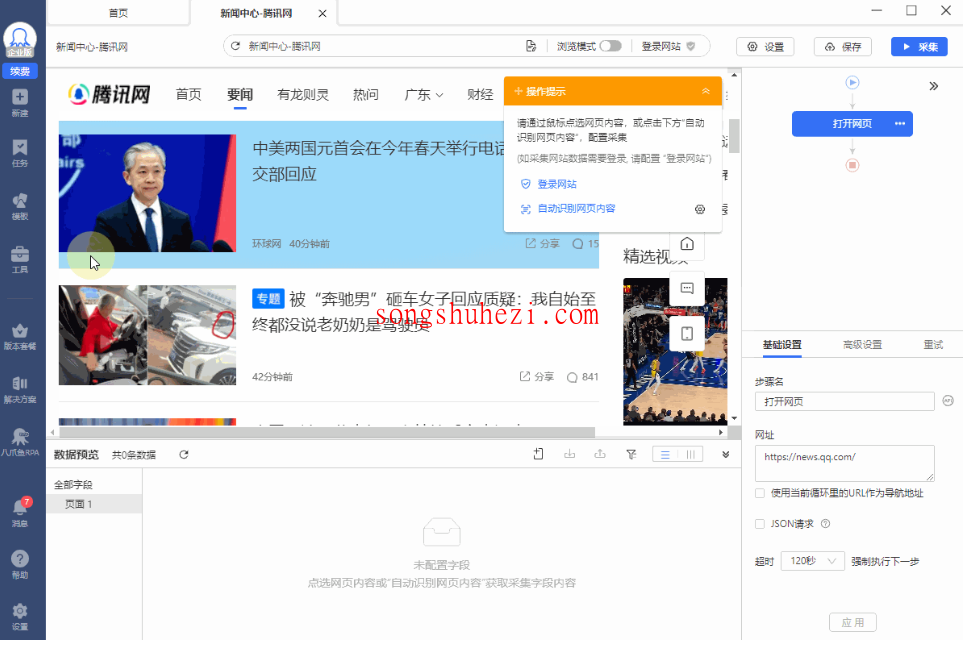This screenshot has height=645, width=972.
Task: Expand the 广东 region dropdown
Action: 424,95
